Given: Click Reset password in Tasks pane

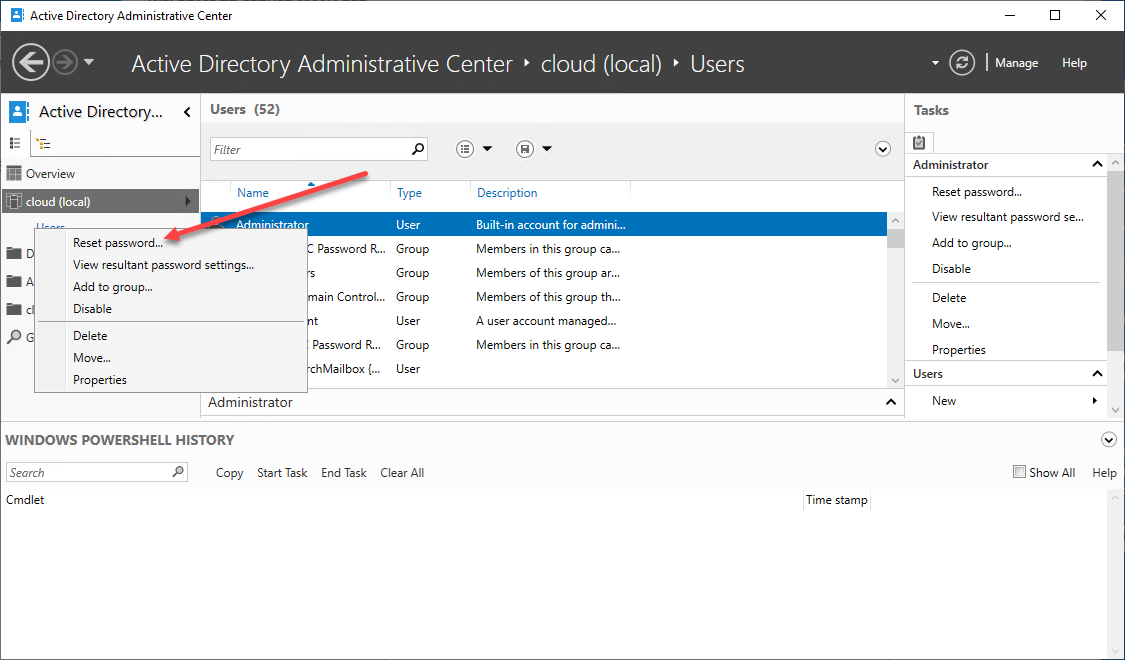Looking at the screenshot, I should pos(976,192).
